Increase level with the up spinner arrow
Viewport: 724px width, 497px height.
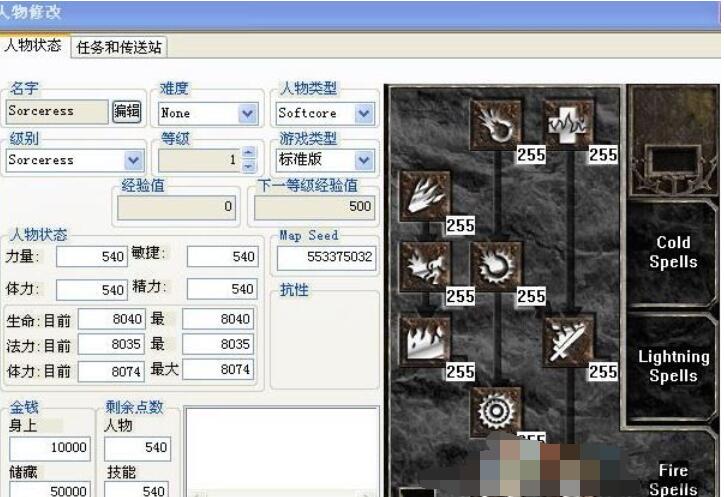click(248, 153)
